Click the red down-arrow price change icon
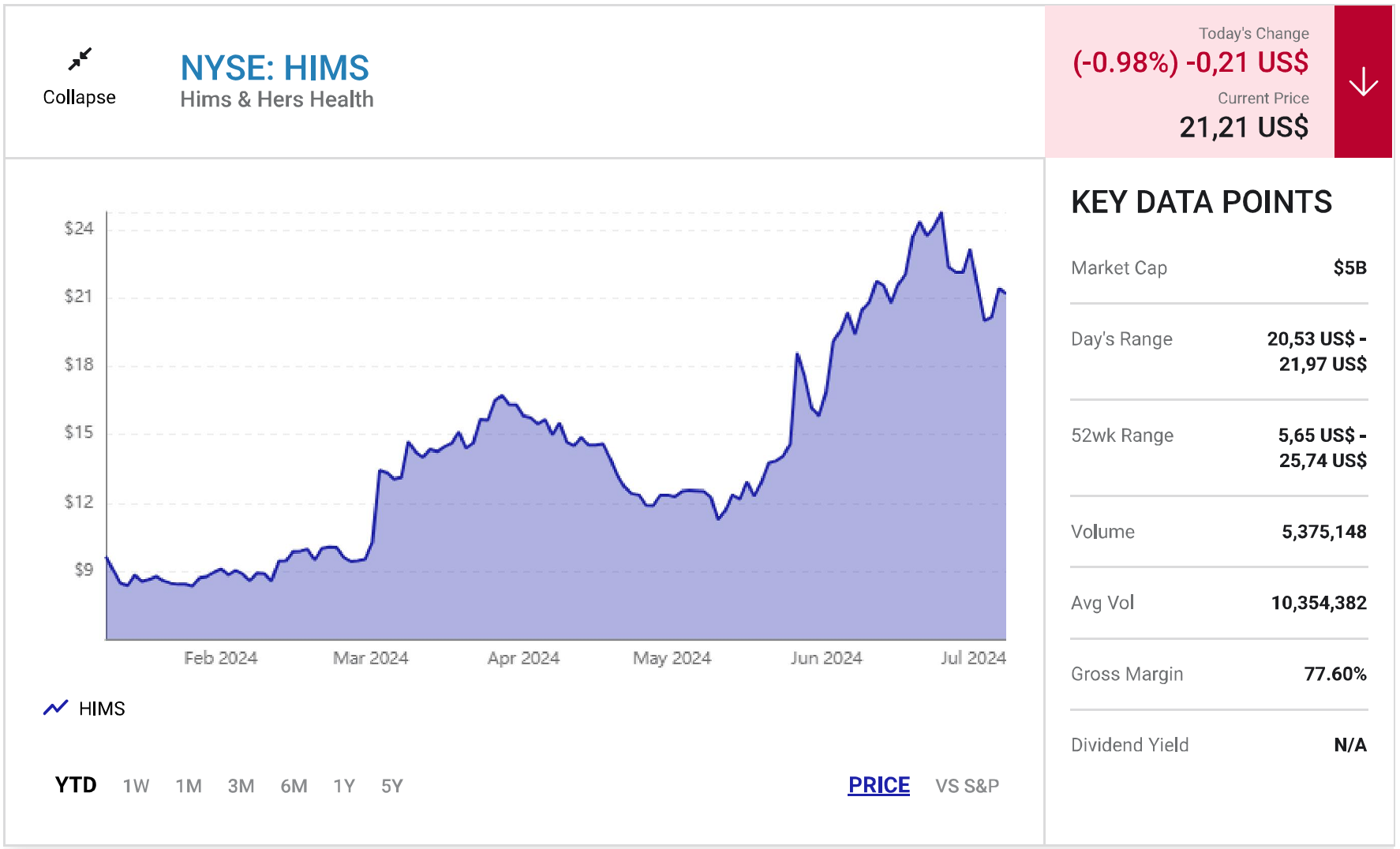This screenshot has width=1400, height=849. [1363, 82]
